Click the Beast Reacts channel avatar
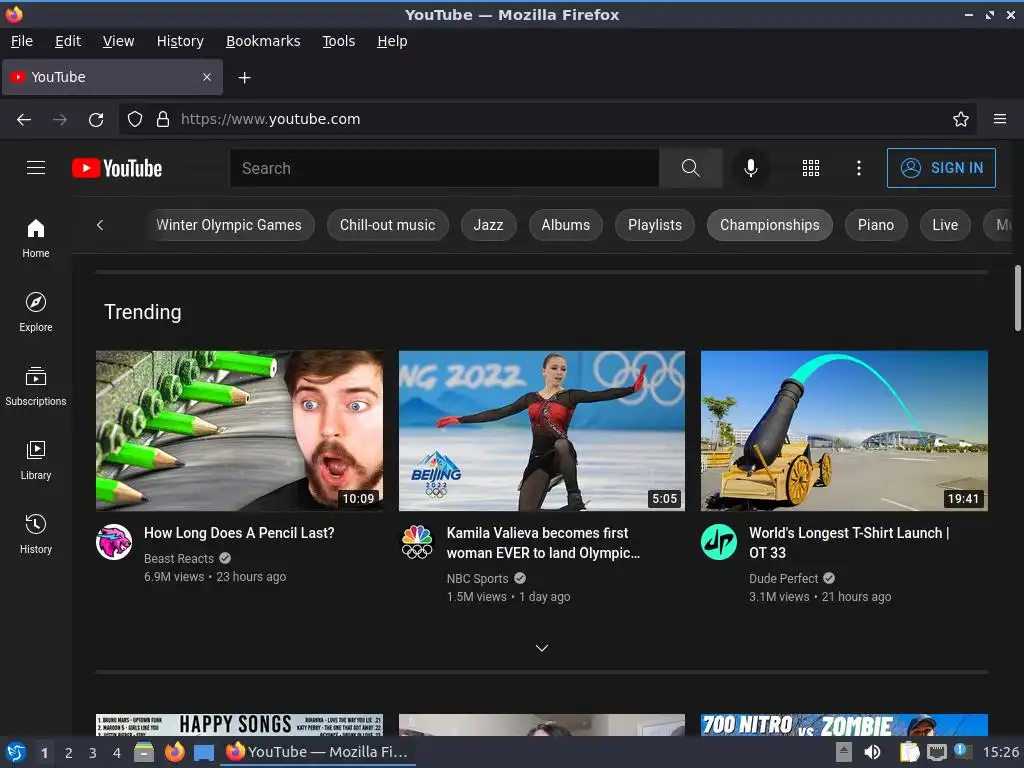This screenshot has width=1024, height=768. 114,542
